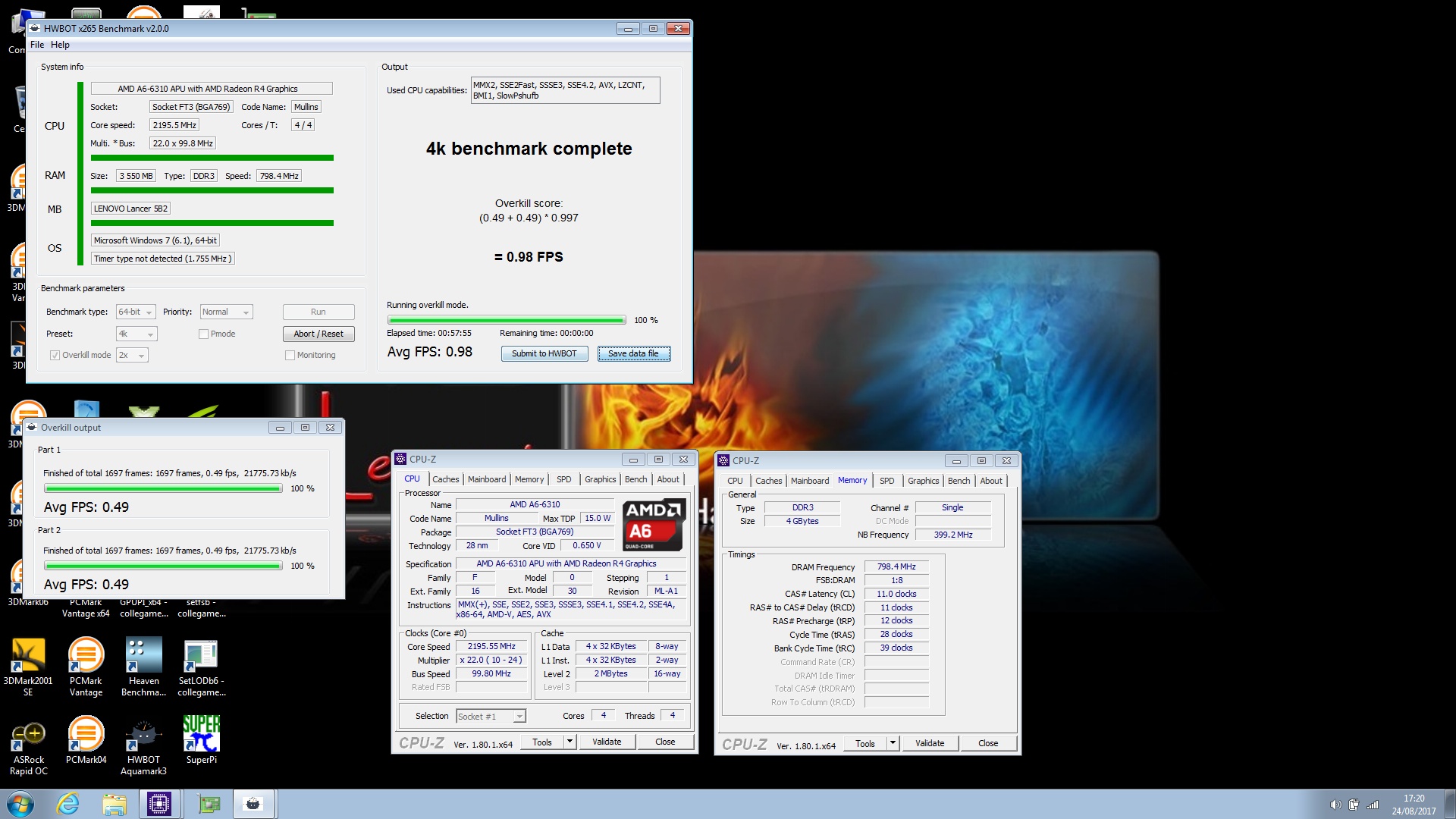Click left CPU-Z window title icon
The image size is (1456, 819).
[400, 459]
